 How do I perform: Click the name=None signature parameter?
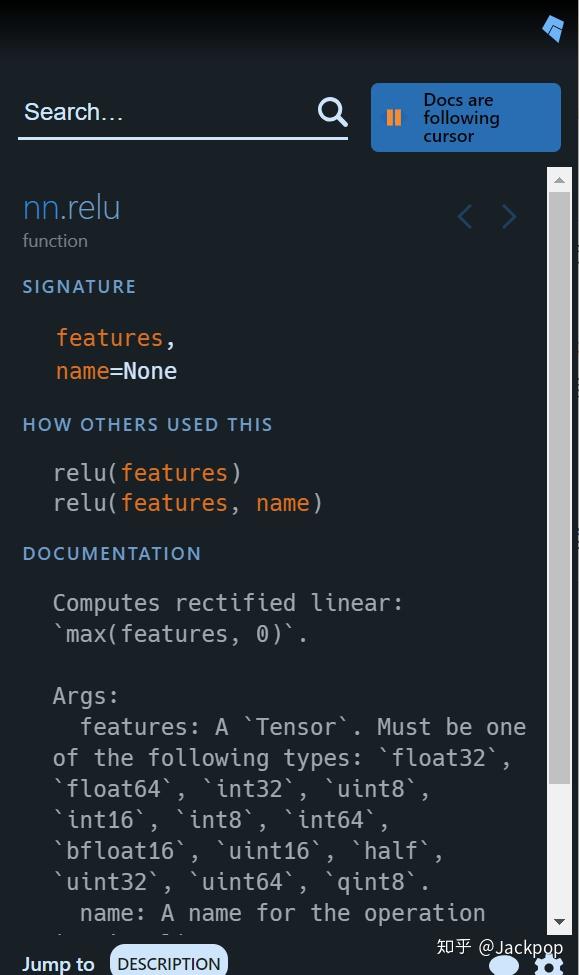click(116, 371)
